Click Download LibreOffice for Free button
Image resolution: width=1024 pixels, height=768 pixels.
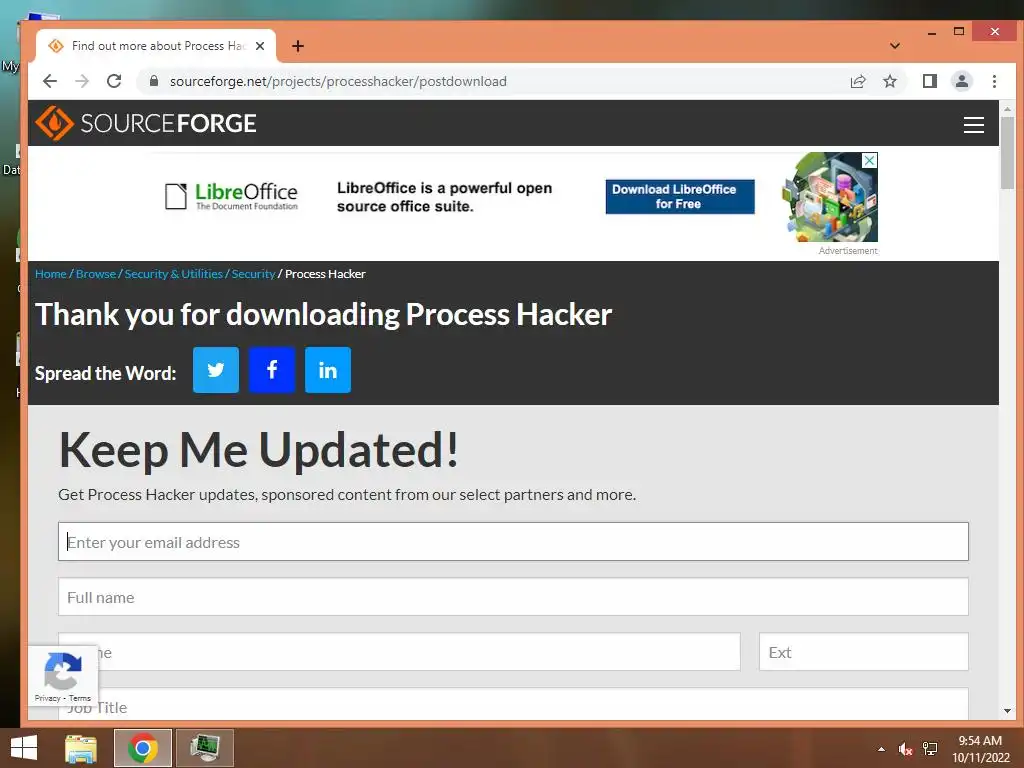[x=680, y=197]
